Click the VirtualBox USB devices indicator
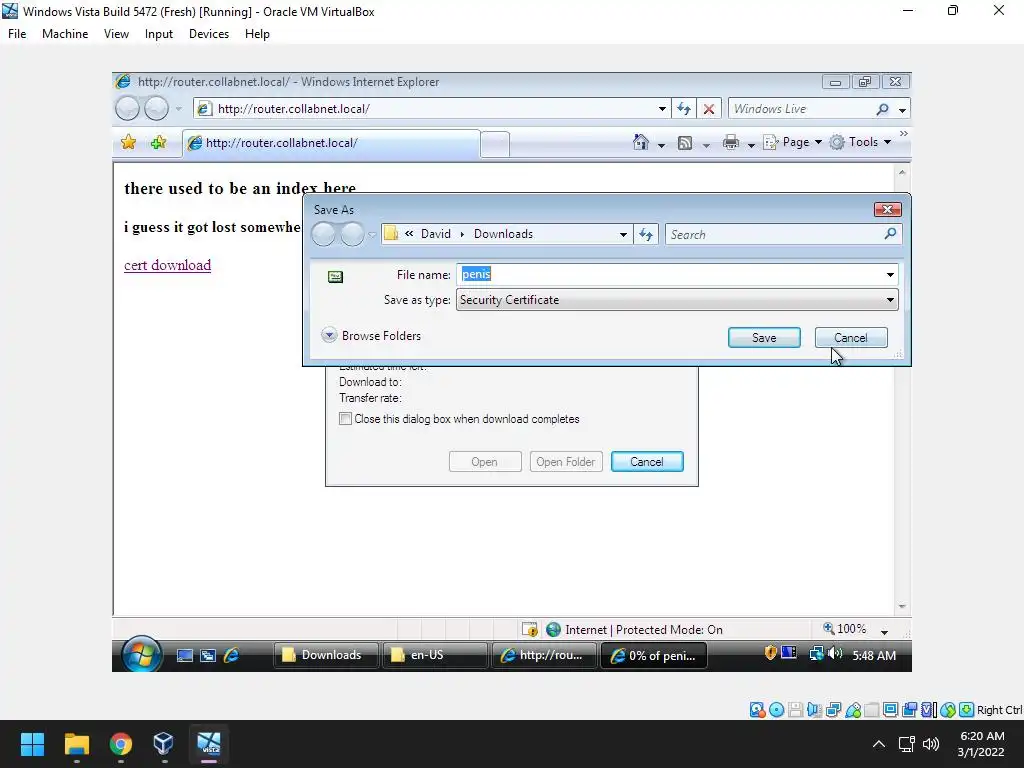 coord(853,710)
